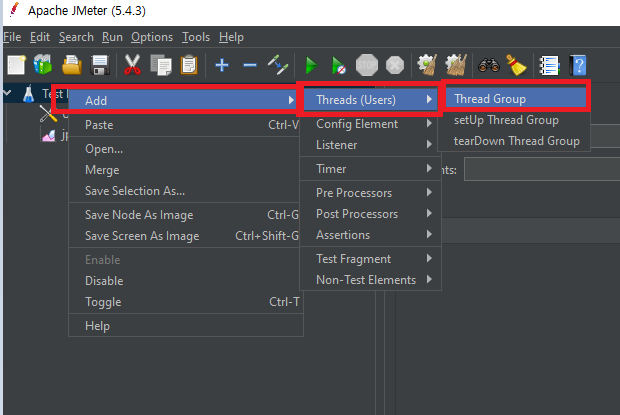Viewport: 620px width, 415px height.
Task: Click the Paste clipboard icon
Action: tap(189, 65)
